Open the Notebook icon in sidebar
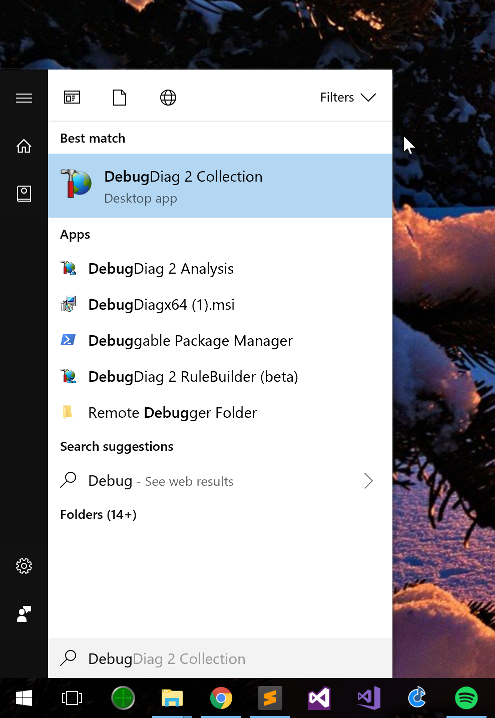The image size is (495, 718). 24,194
